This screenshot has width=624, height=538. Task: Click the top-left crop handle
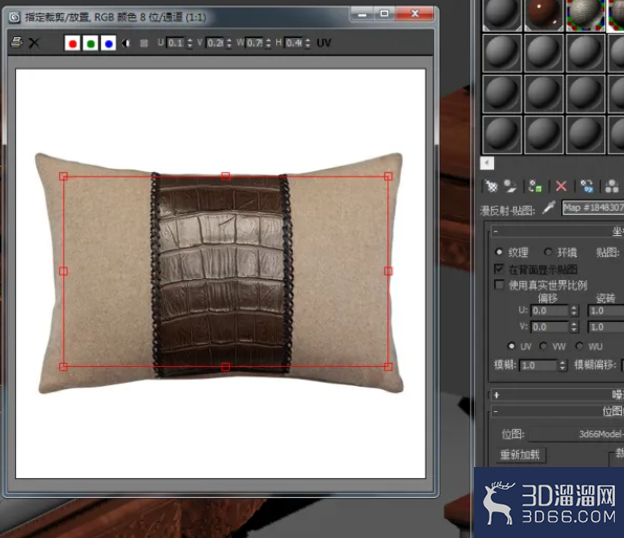click(63, 176)
